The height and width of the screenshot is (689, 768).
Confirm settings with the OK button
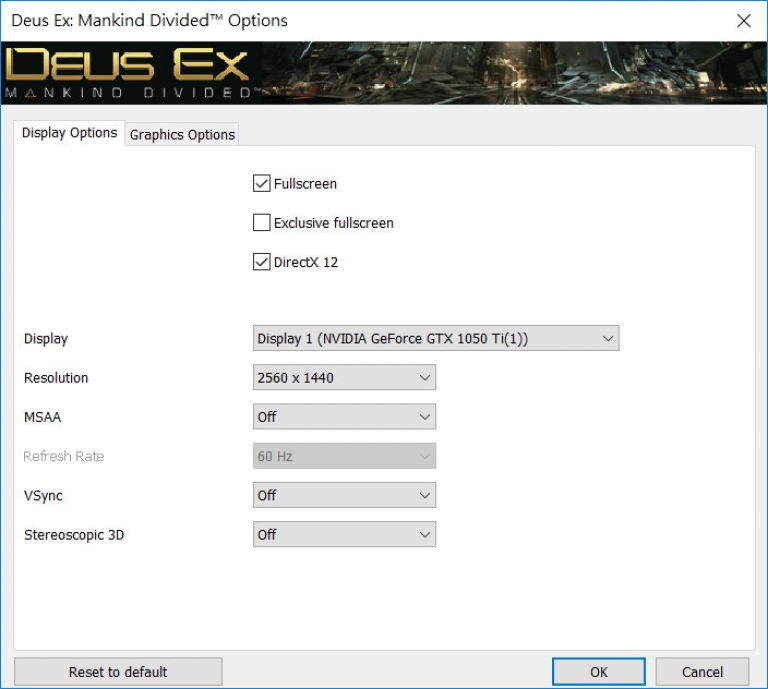599,671
